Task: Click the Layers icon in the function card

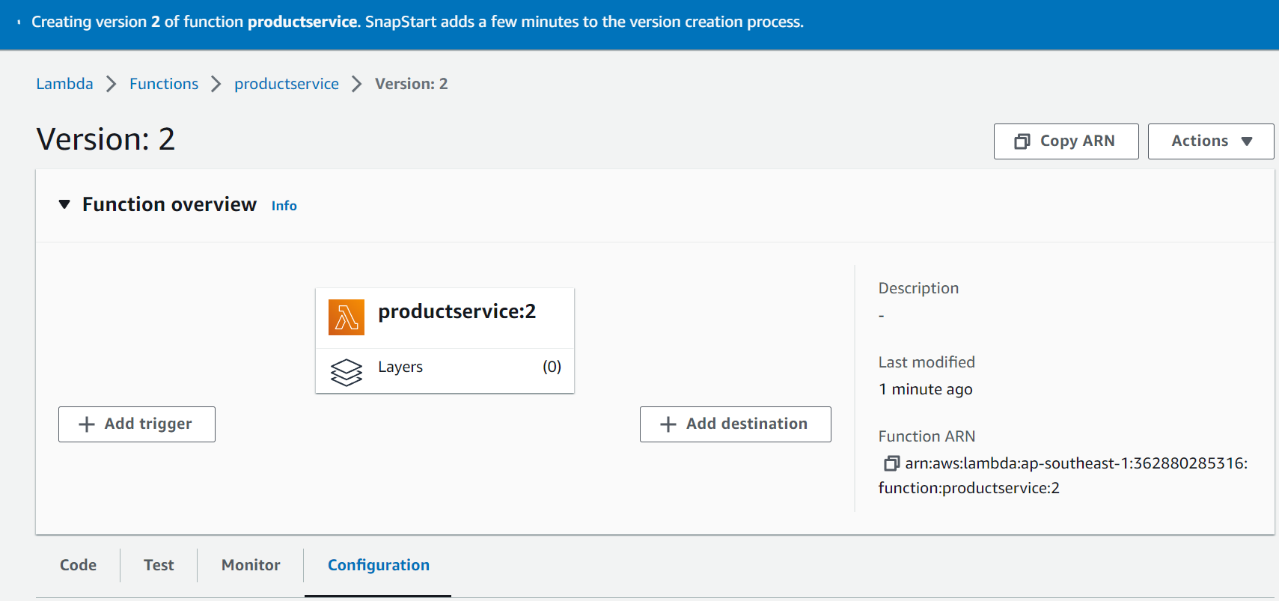Action: (x=346, y=371)
